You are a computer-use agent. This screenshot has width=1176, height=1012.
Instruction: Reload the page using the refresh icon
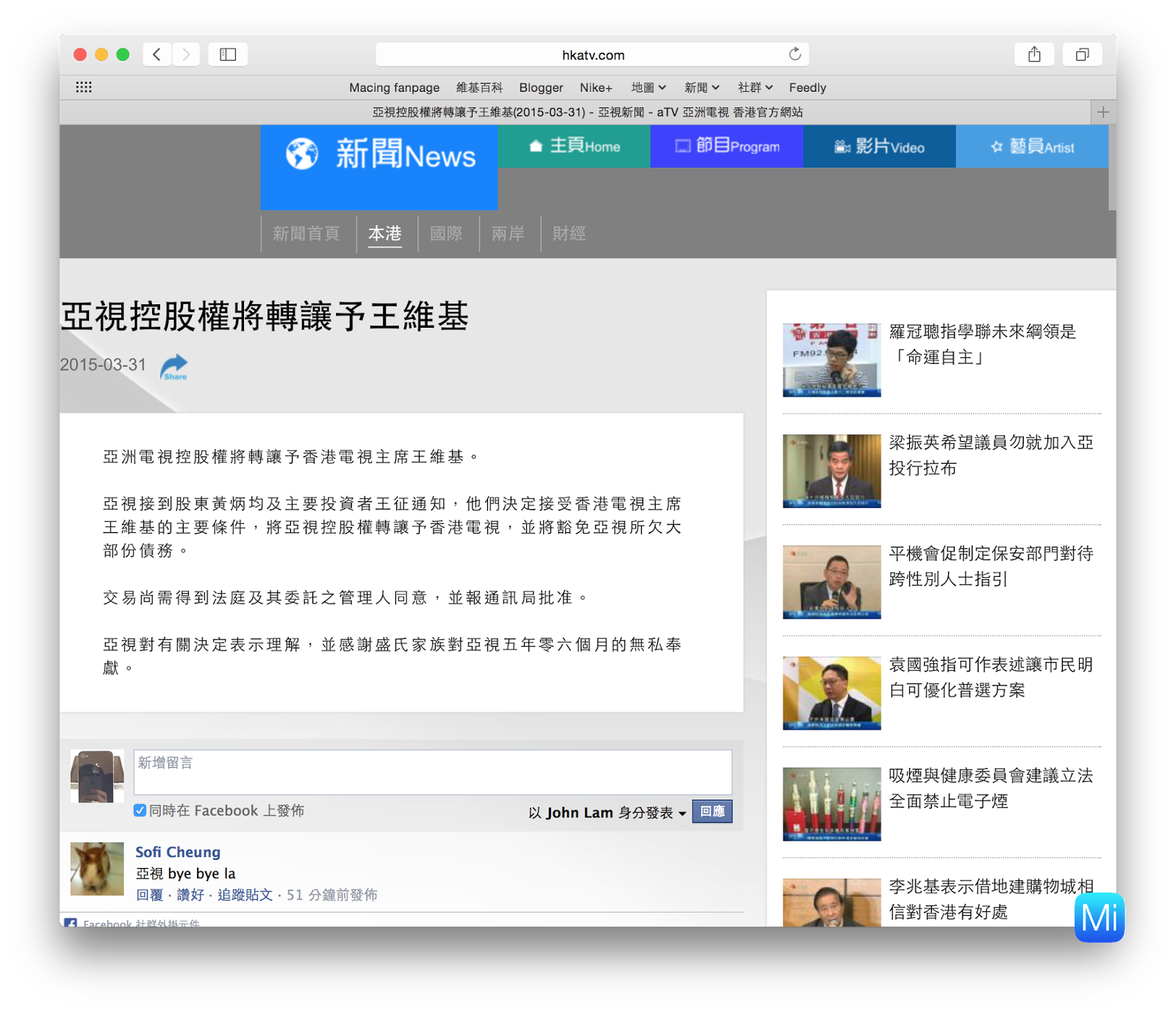[x=795, y=54]
